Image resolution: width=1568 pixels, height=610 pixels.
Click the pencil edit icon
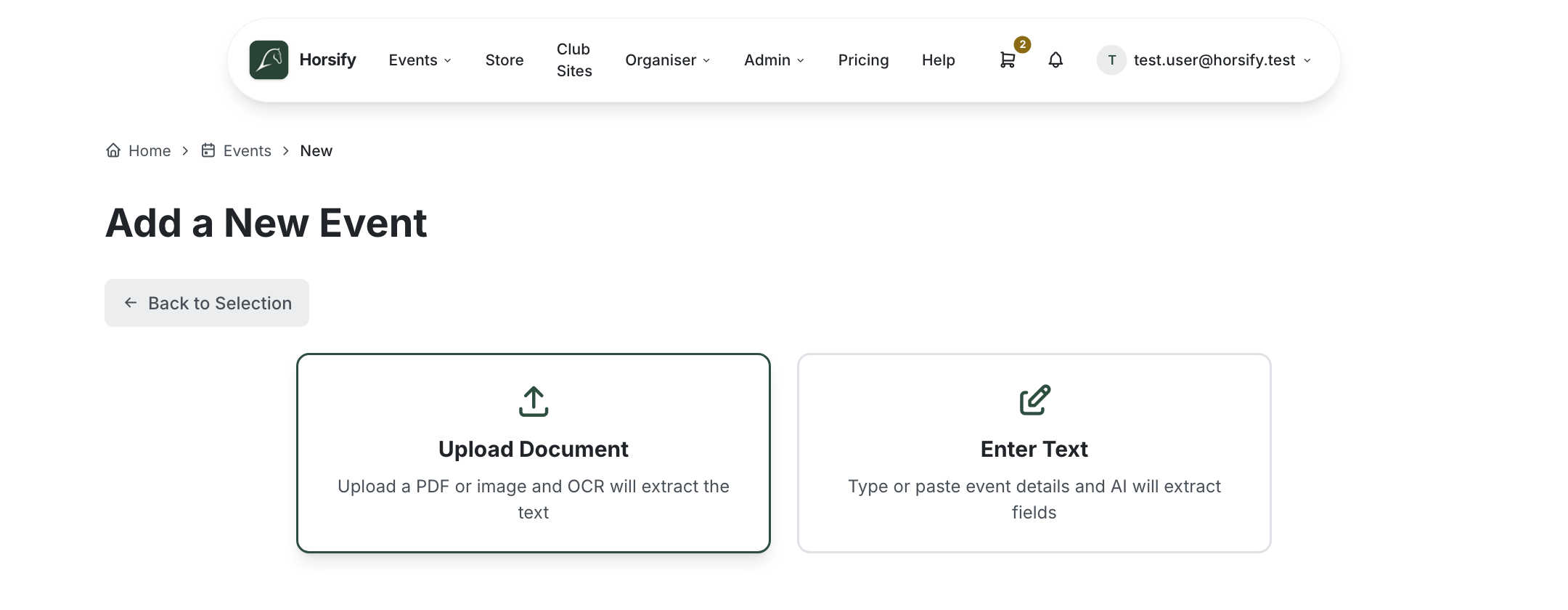(1034, 400)
